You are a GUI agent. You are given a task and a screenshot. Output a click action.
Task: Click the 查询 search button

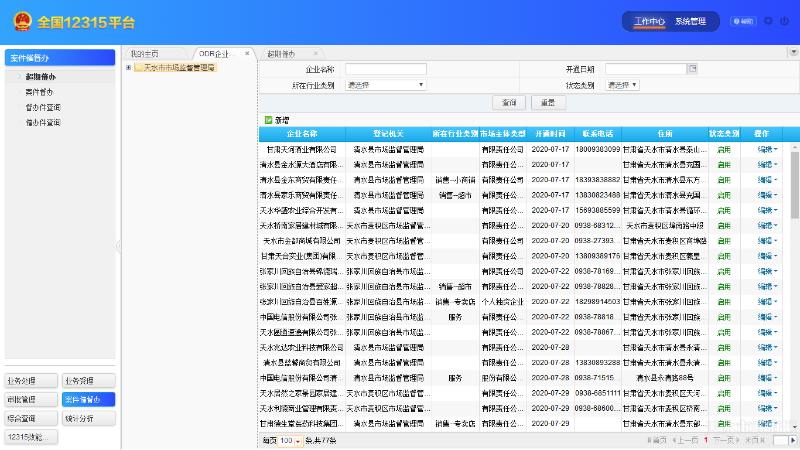[x=509, y=103]
